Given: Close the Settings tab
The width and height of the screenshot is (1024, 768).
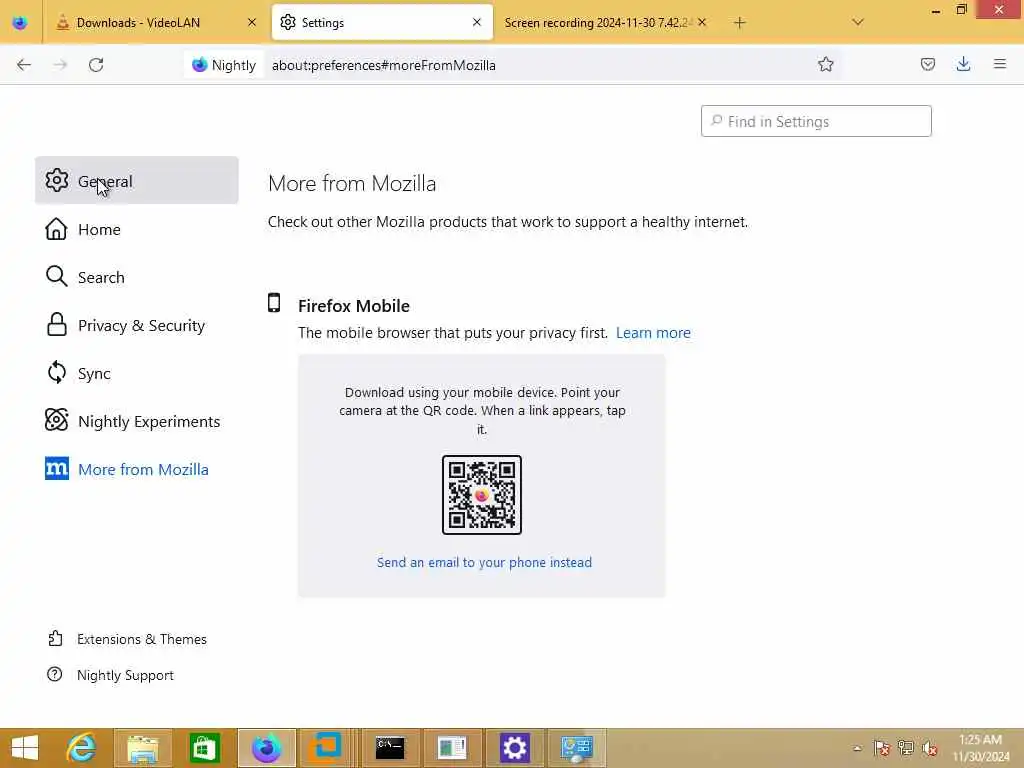Looking at the screenshot, I should (x=477, y=23).
